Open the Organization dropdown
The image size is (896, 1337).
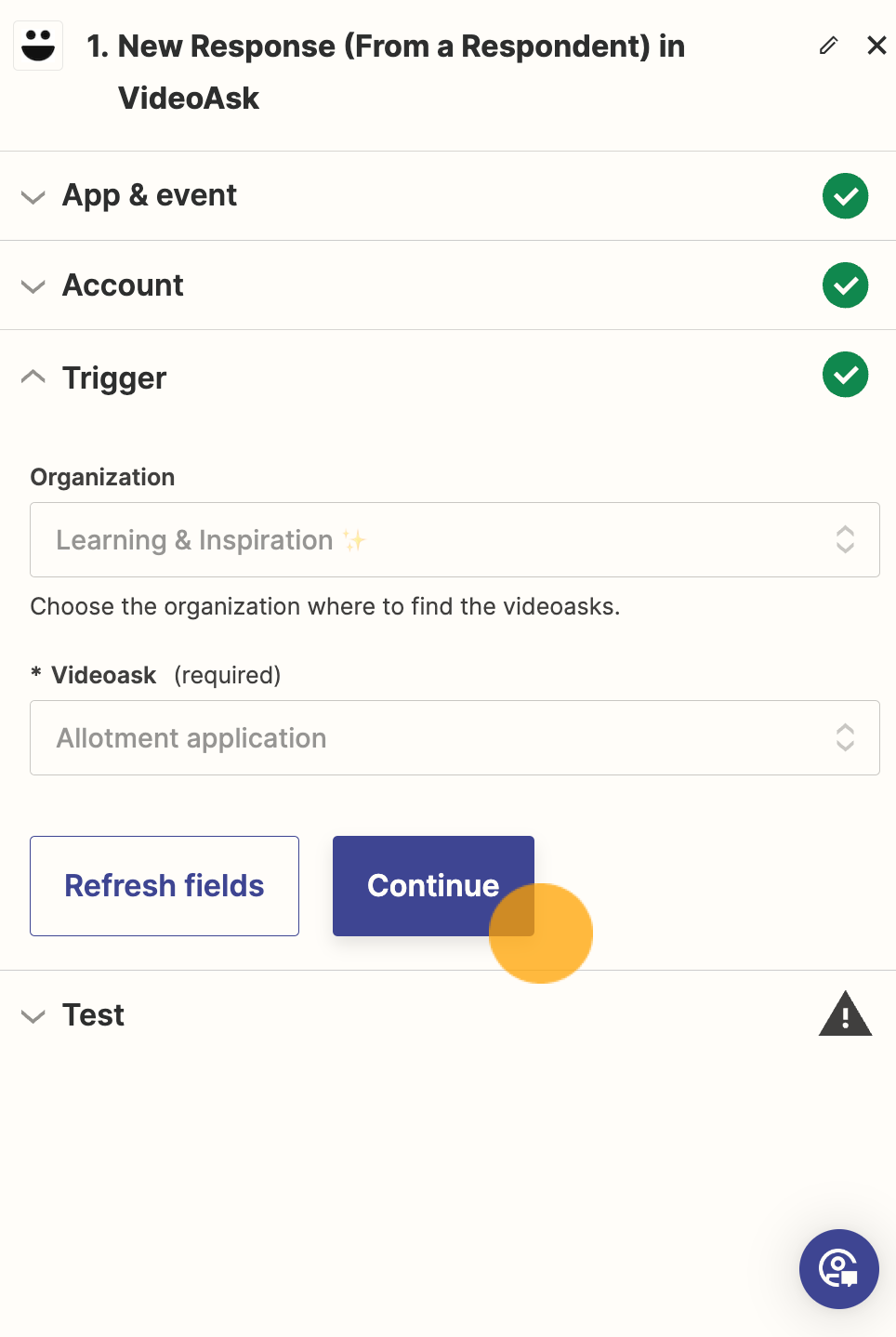pyautogui.click(x=455, y=540)
